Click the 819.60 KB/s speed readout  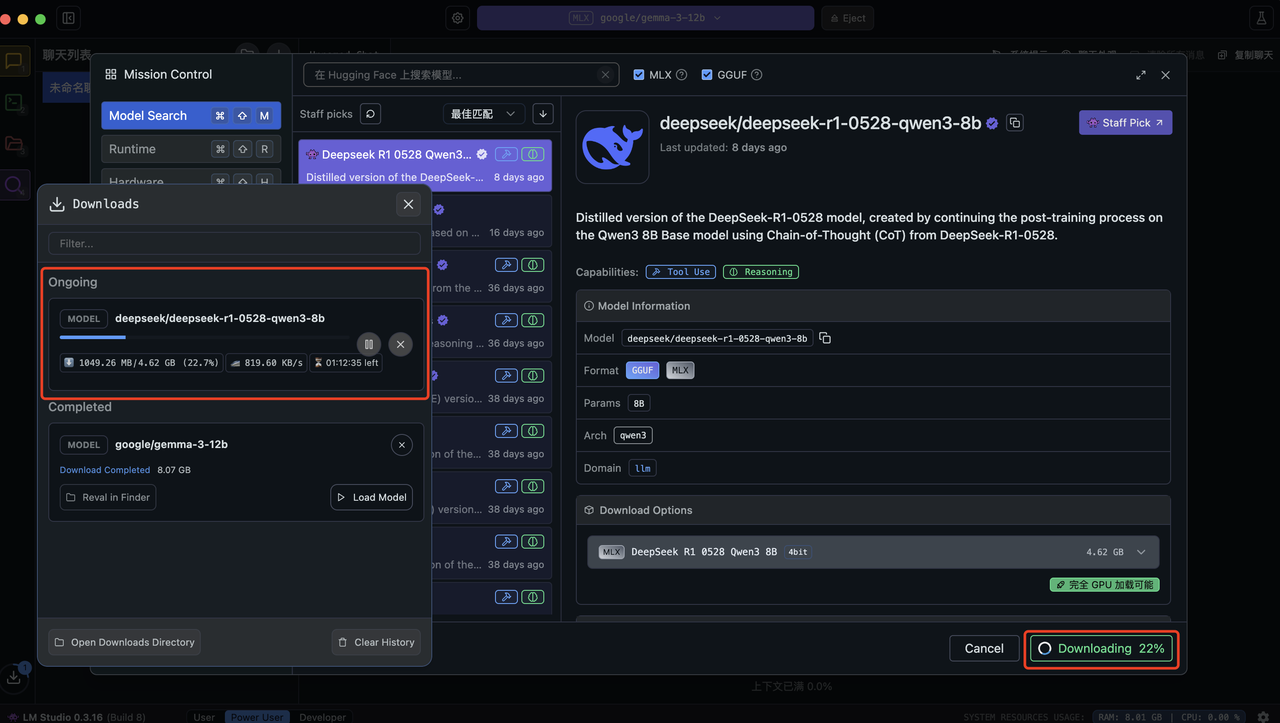(266, 363)
